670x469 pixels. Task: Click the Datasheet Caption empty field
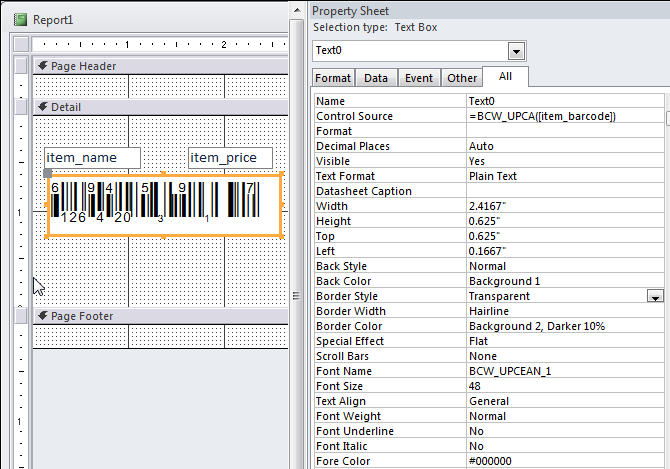pyautogui.click(x=565, y=191)
